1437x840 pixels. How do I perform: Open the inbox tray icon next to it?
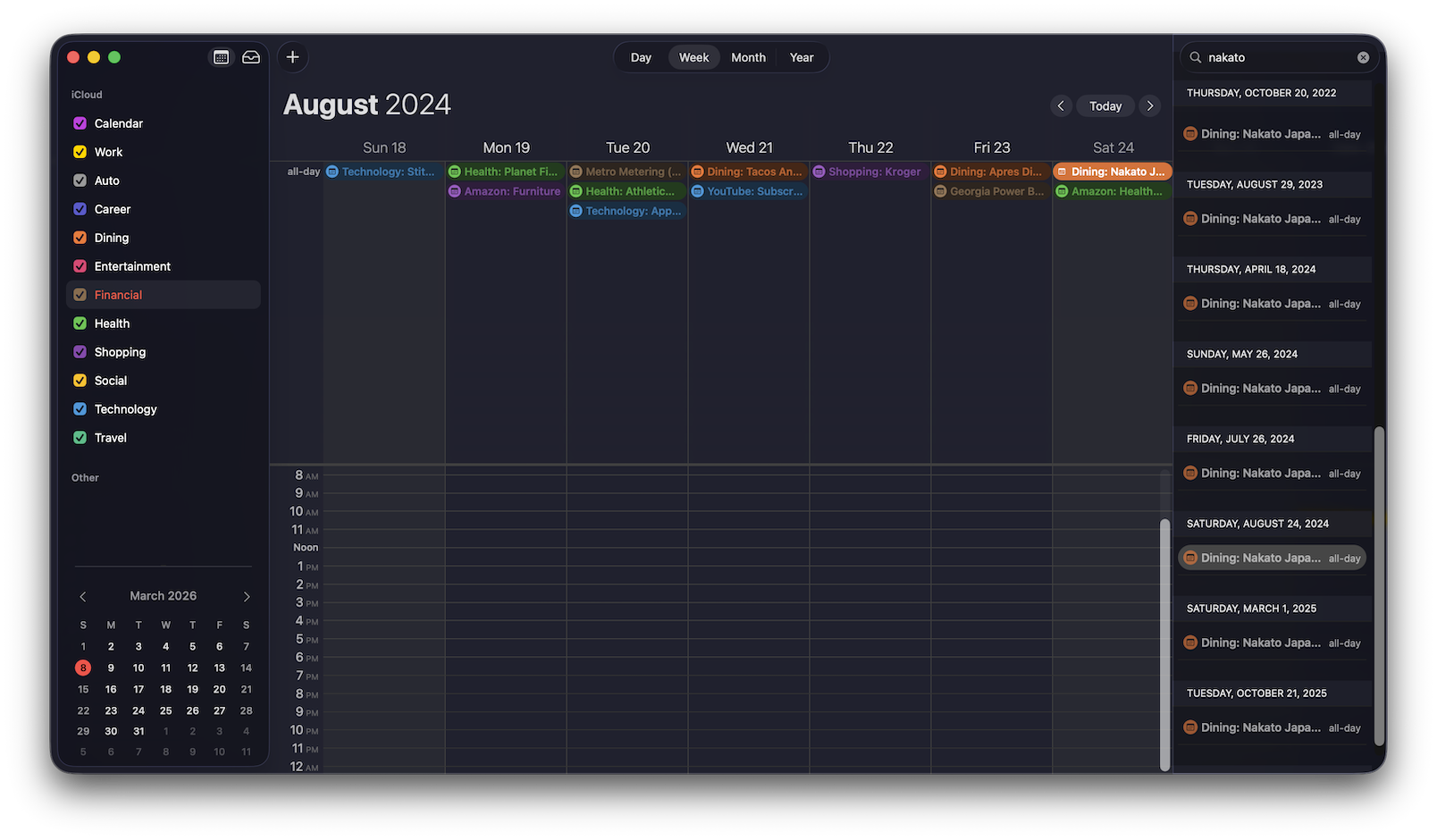[x=250, y=56]
